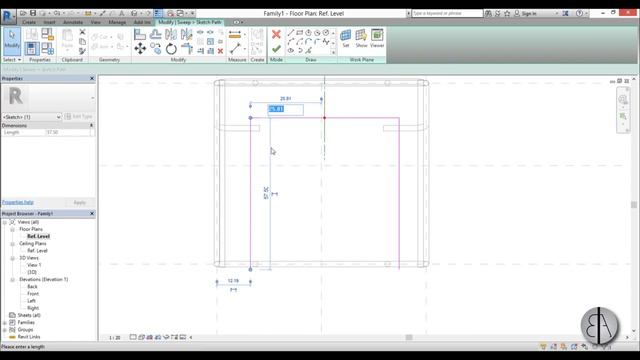Viewport: 640px width, 360px height.
Task: Click the 12.19 temporary dimension value
Action: [233, 281]
